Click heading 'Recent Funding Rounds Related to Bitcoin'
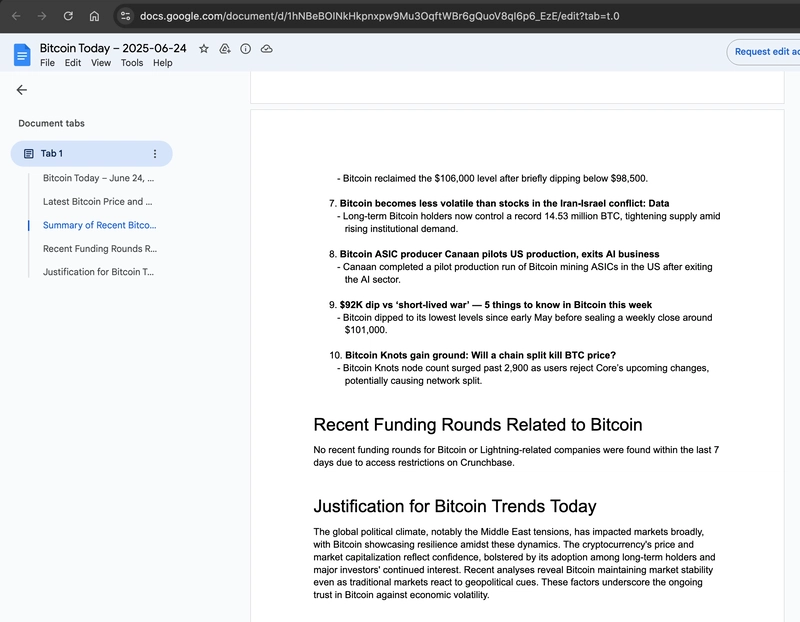The image size is (800, 622). (x=478, y=425)
